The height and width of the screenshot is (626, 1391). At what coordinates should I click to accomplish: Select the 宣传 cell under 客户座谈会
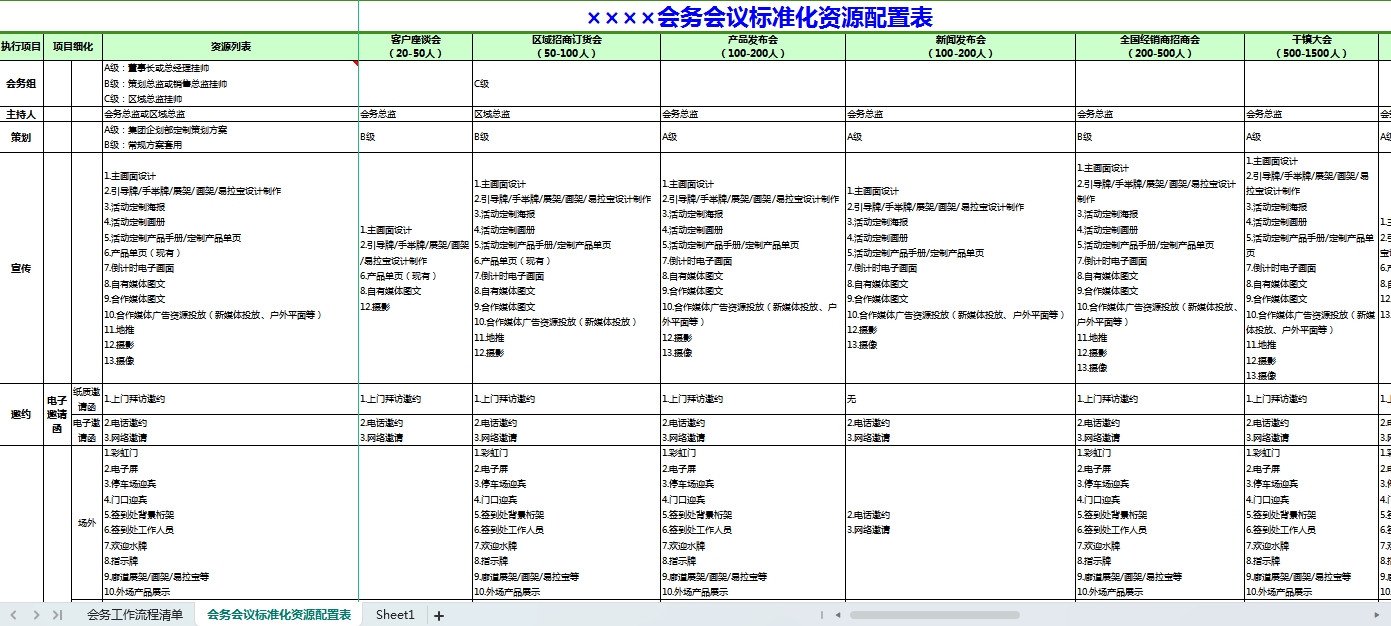click(x=415, y=268)
